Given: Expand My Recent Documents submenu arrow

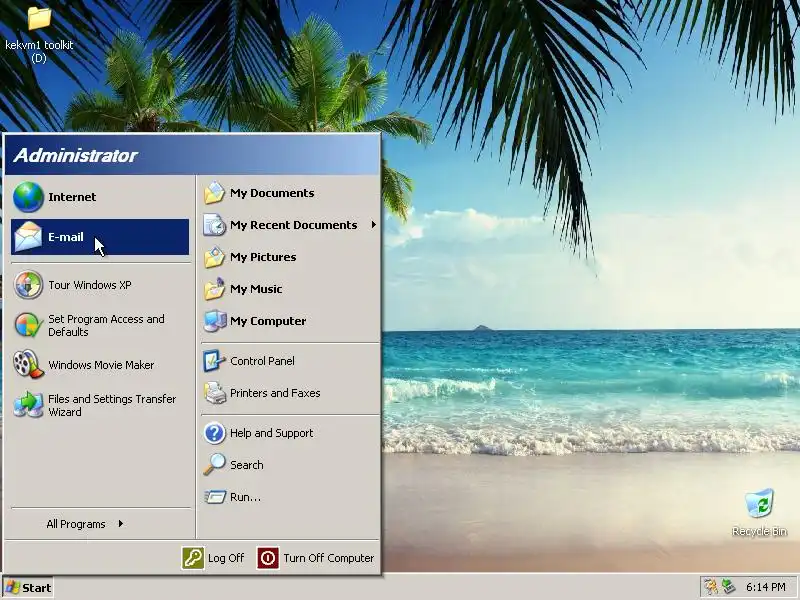Looking at the screenshot, I should tap(373, 224).
